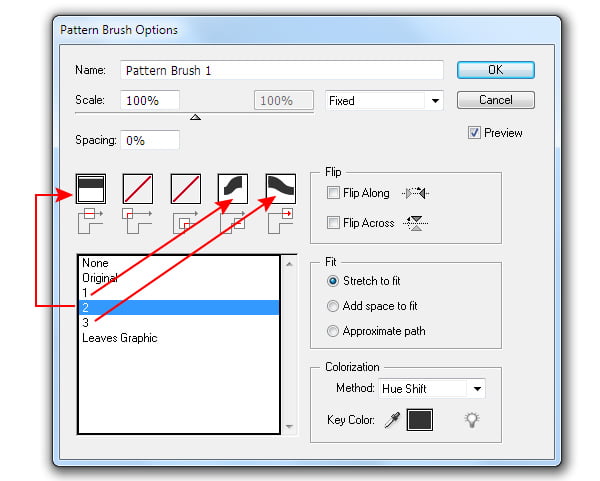
Task: Pick key color with the eyedropper
Action: [x=392, y=420]
